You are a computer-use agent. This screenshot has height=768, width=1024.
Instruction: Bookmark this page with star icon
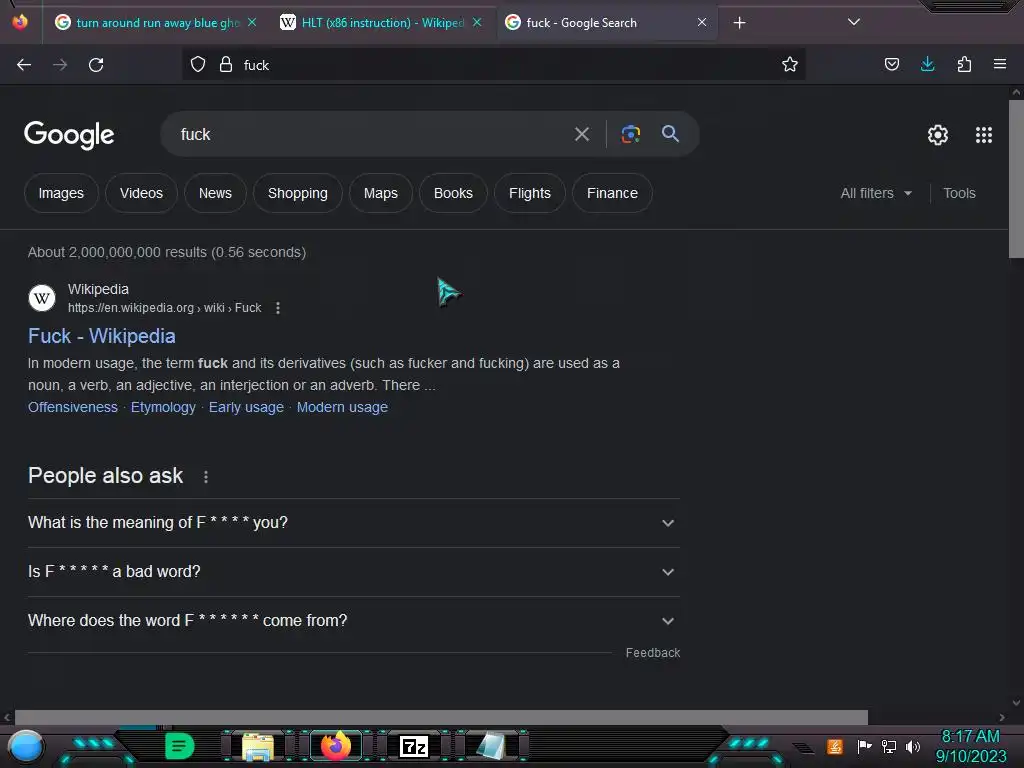[x=790, y=65]
